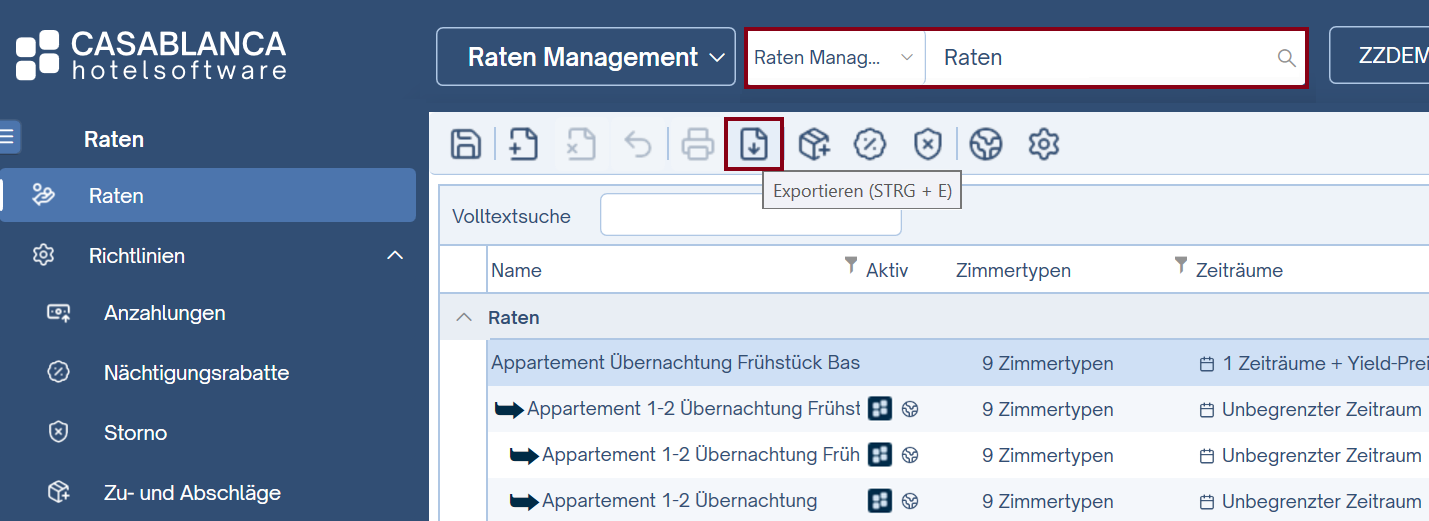Click the printer icon in the toolbar
Image resolution: width=1429 pixels, height=521 pixels.
[x=697, y=144]
